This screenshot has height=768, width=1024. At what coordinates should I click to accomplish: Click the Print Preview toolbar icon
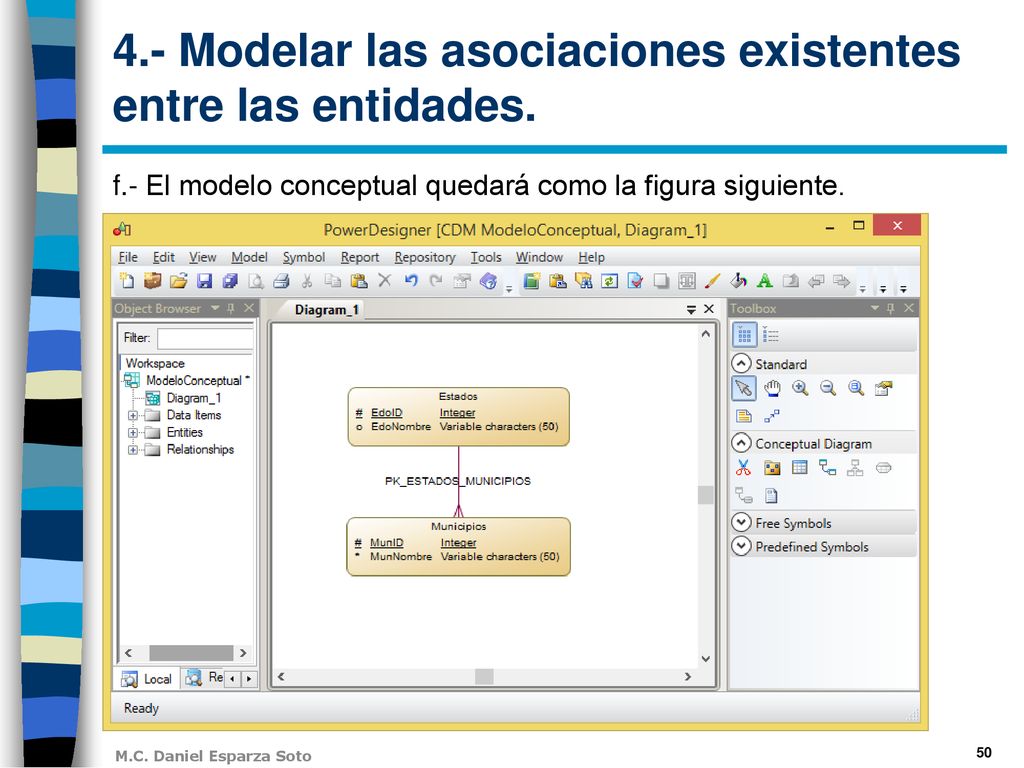coord(256,281)
